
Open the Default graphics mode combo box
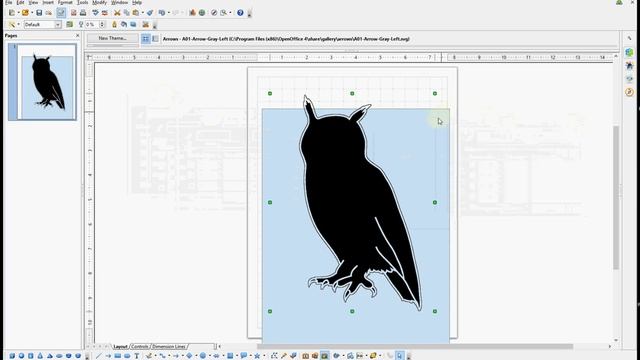42,24
